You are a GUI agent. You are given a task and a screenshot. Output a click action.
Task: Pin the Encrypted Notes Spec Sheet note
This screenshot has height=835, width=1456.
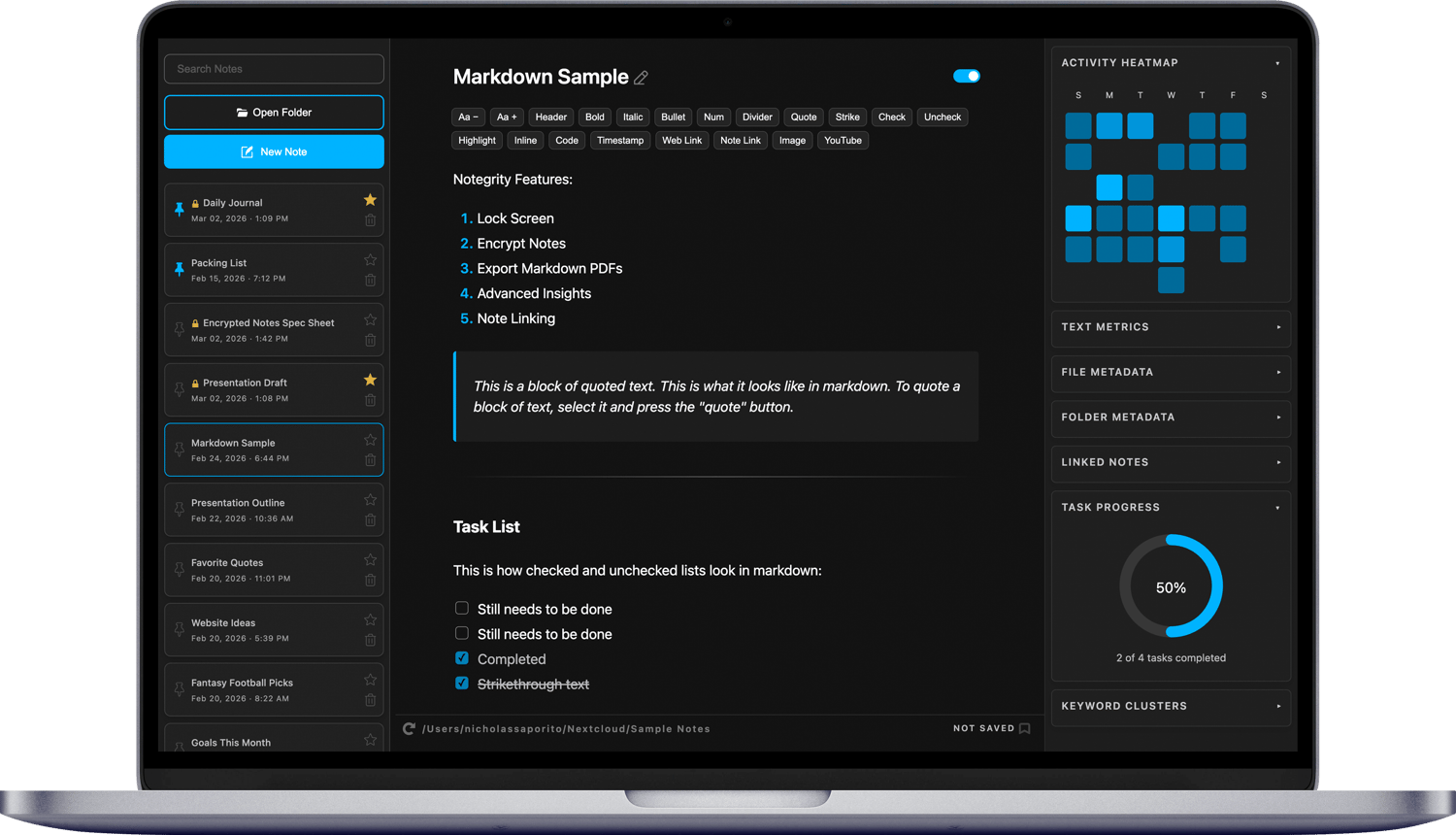179,329
